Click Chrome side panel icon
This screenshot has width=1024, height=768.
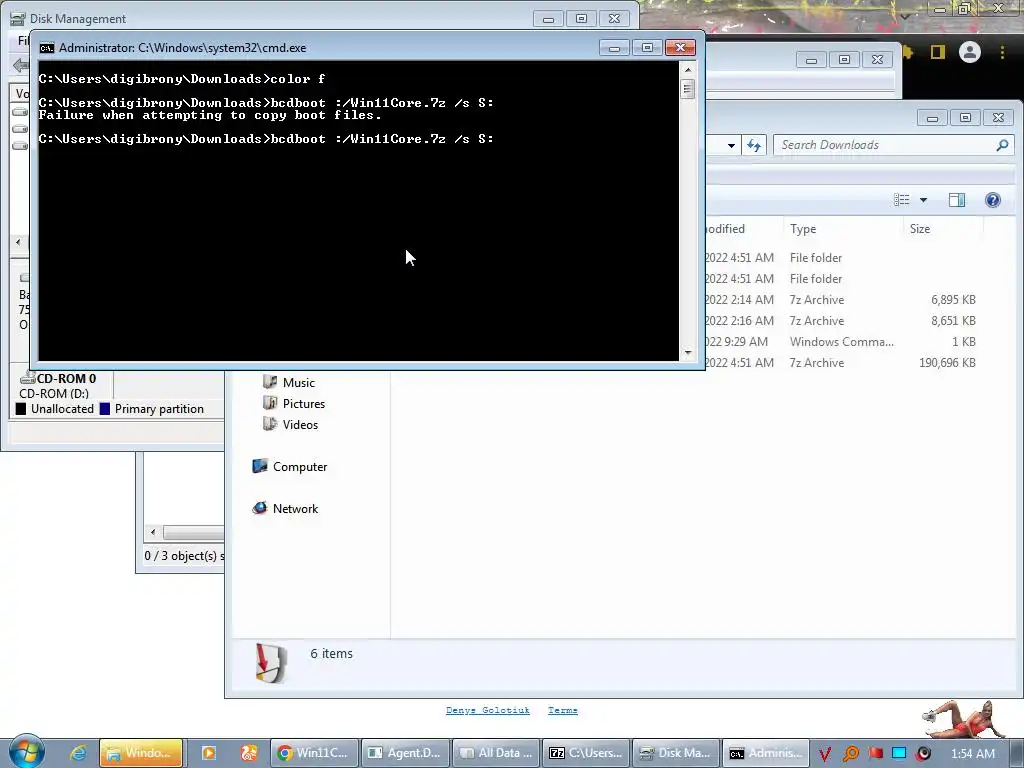[x=938, y=52]
